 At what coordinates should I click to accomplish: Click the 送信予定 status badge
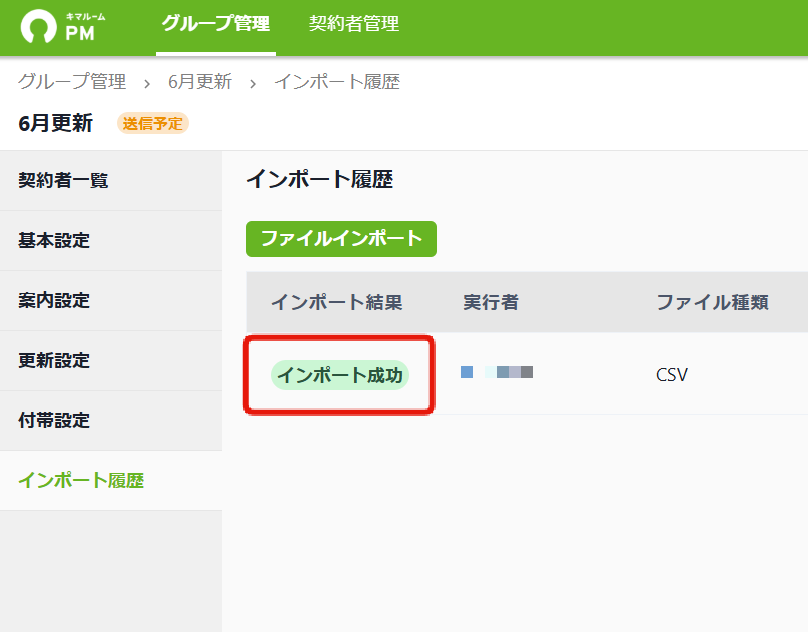click(153, 124)
